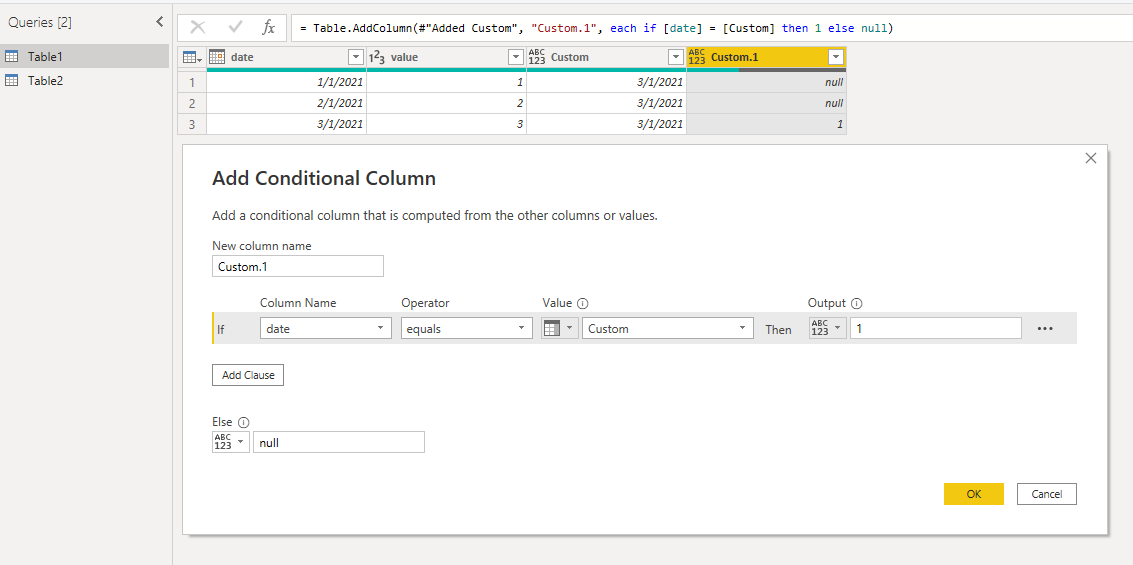The width and height of the screenshot is (1133, 565).
Task: Click the fx function icon
Action: click(x=268, y=27)
